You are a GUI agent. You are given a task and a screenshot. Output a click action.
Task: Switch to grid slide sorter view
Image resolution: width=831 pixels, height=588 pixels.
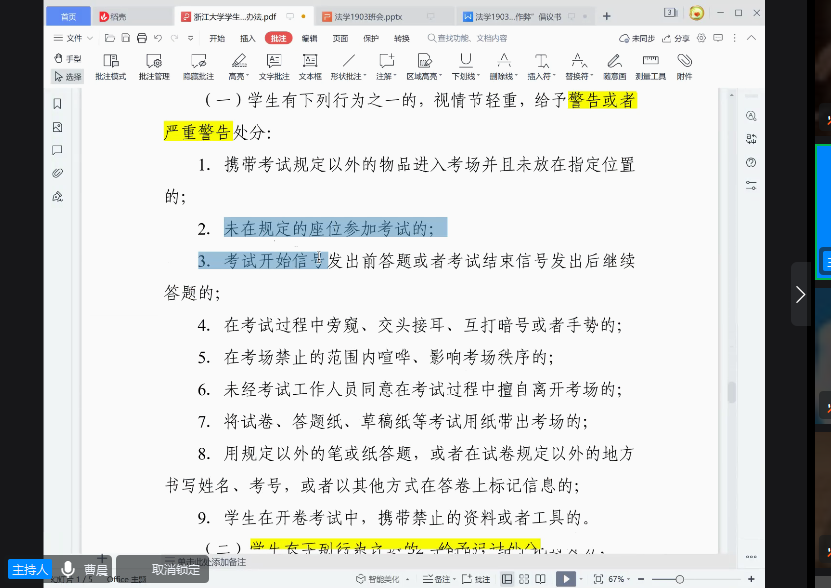tap(524, 579)
